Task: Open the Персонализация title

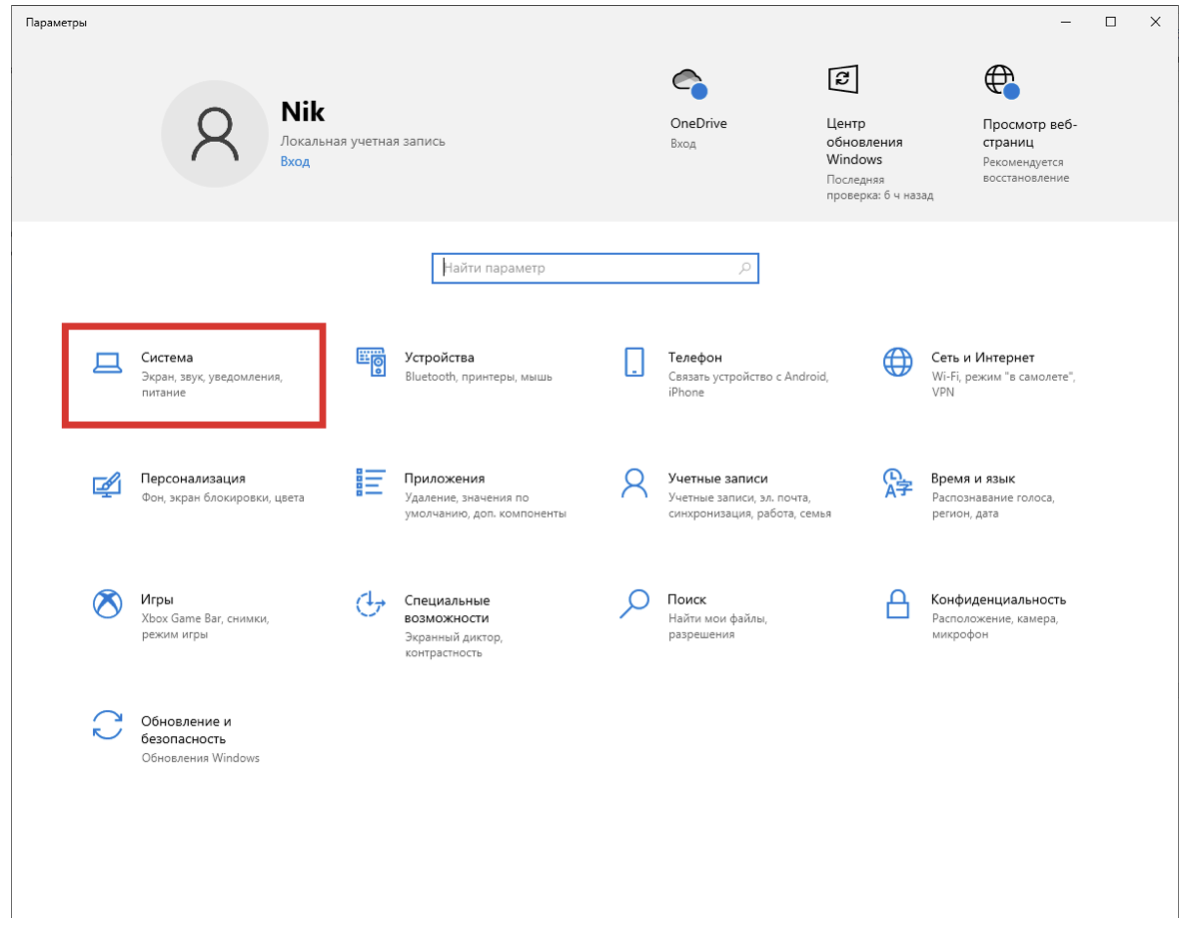Action: coord(193,478)
